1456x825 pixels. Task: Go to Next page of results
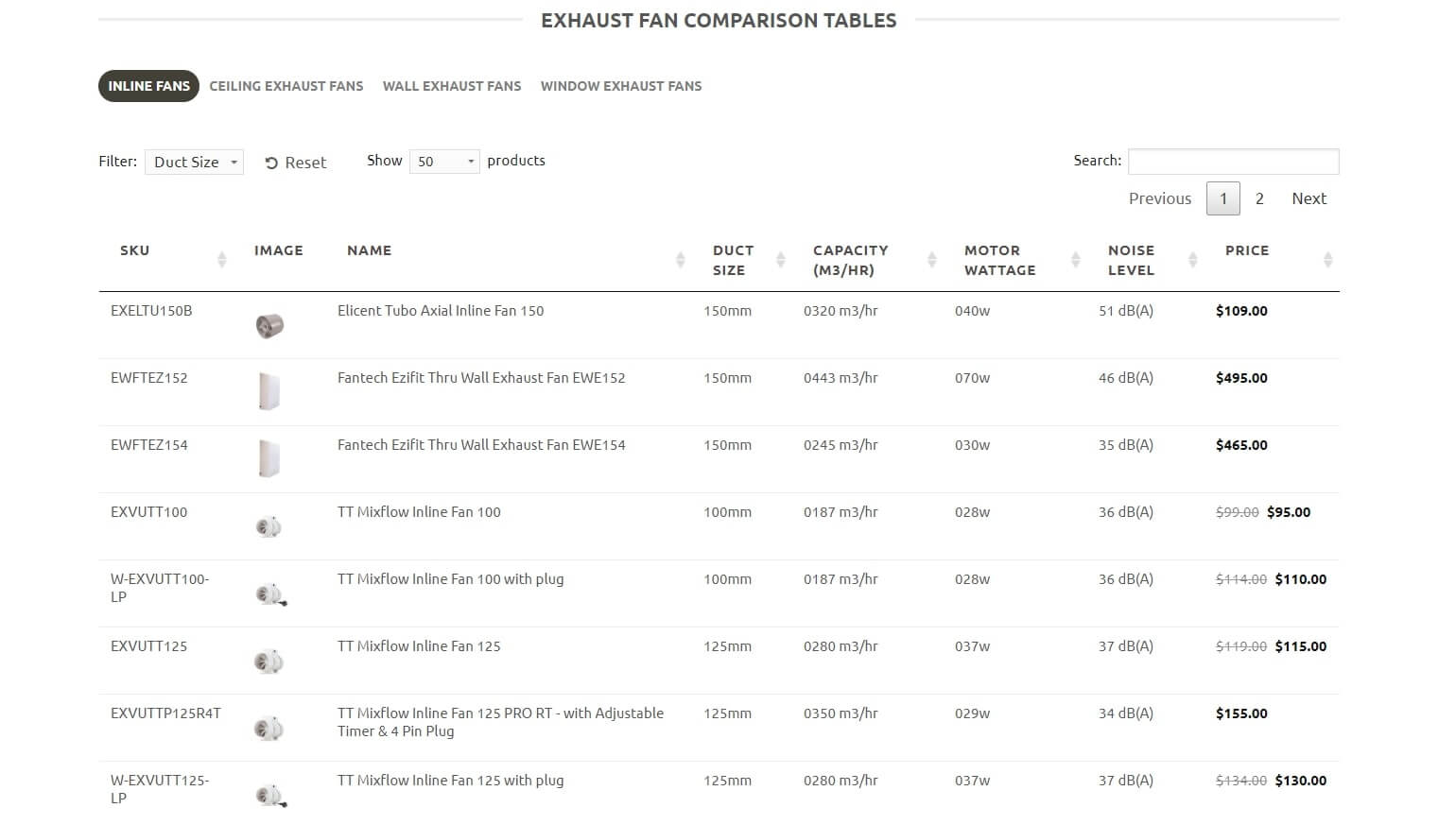pos(1309,198)
